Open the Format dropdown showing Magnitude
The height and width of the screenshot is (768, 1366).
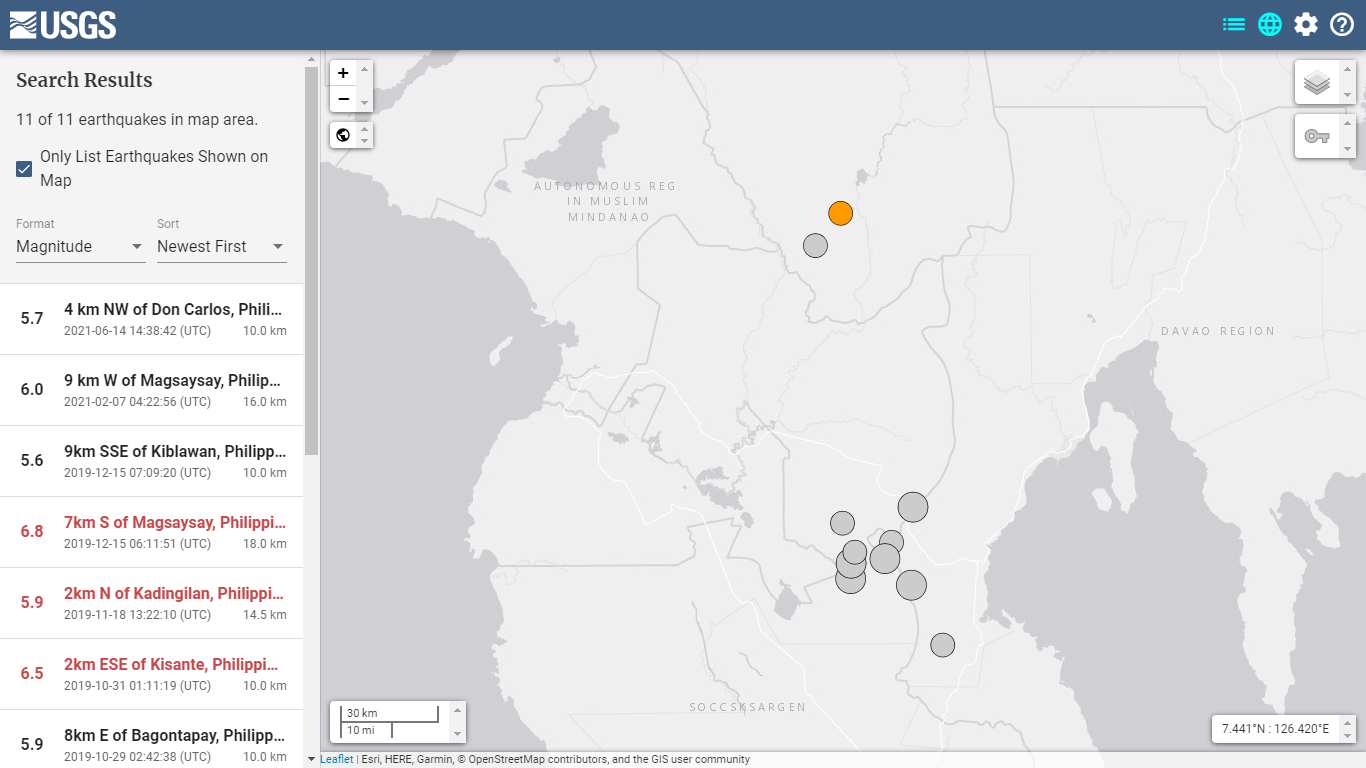(81, 247)
